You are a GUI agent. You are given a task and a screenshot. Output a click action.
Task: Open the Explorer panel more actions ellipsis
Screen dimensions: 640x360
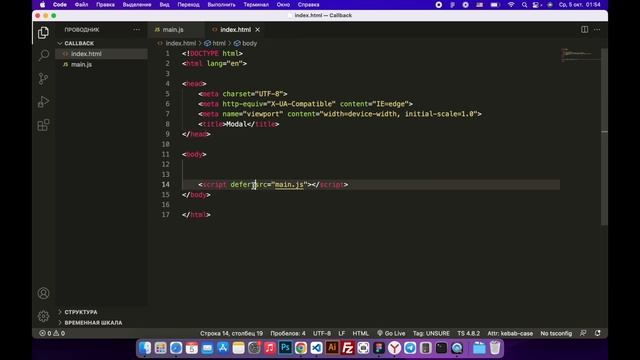point(136,29)
